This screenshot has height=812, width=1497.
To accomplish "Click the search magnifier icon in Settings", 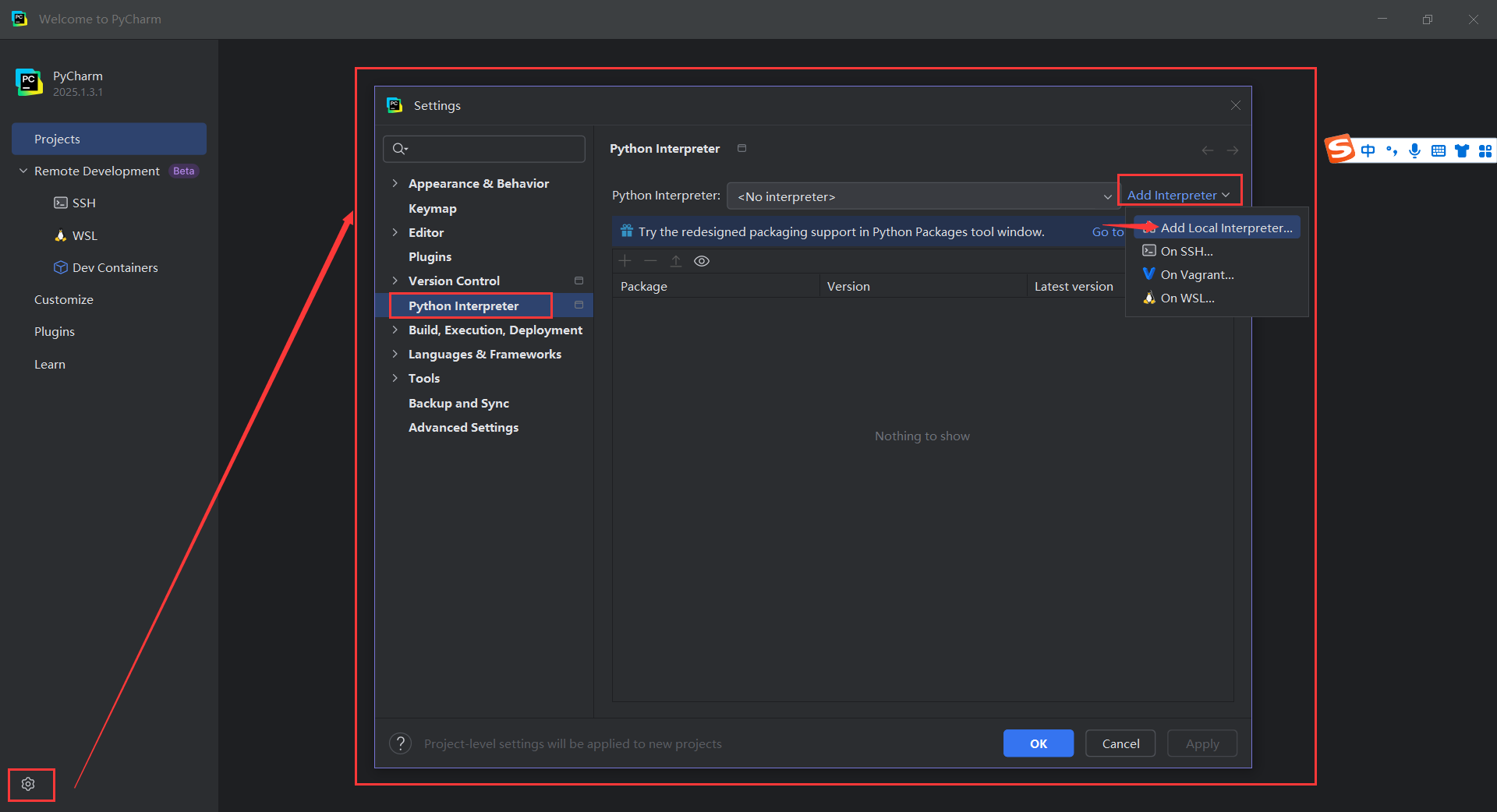I will [x=400, y=149].
